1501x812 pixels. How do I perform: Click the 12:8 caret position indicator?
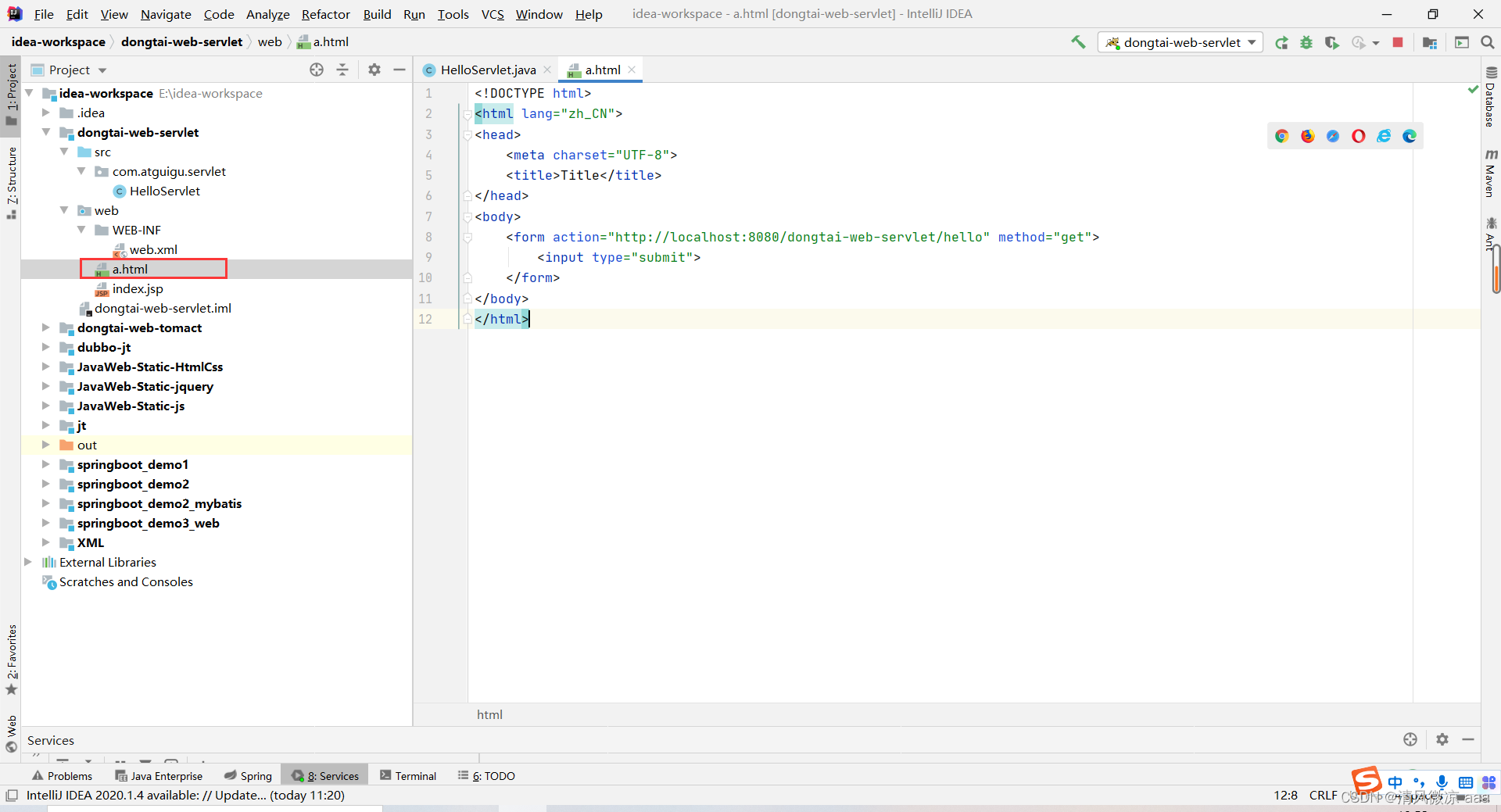(x=1285, y=796)
